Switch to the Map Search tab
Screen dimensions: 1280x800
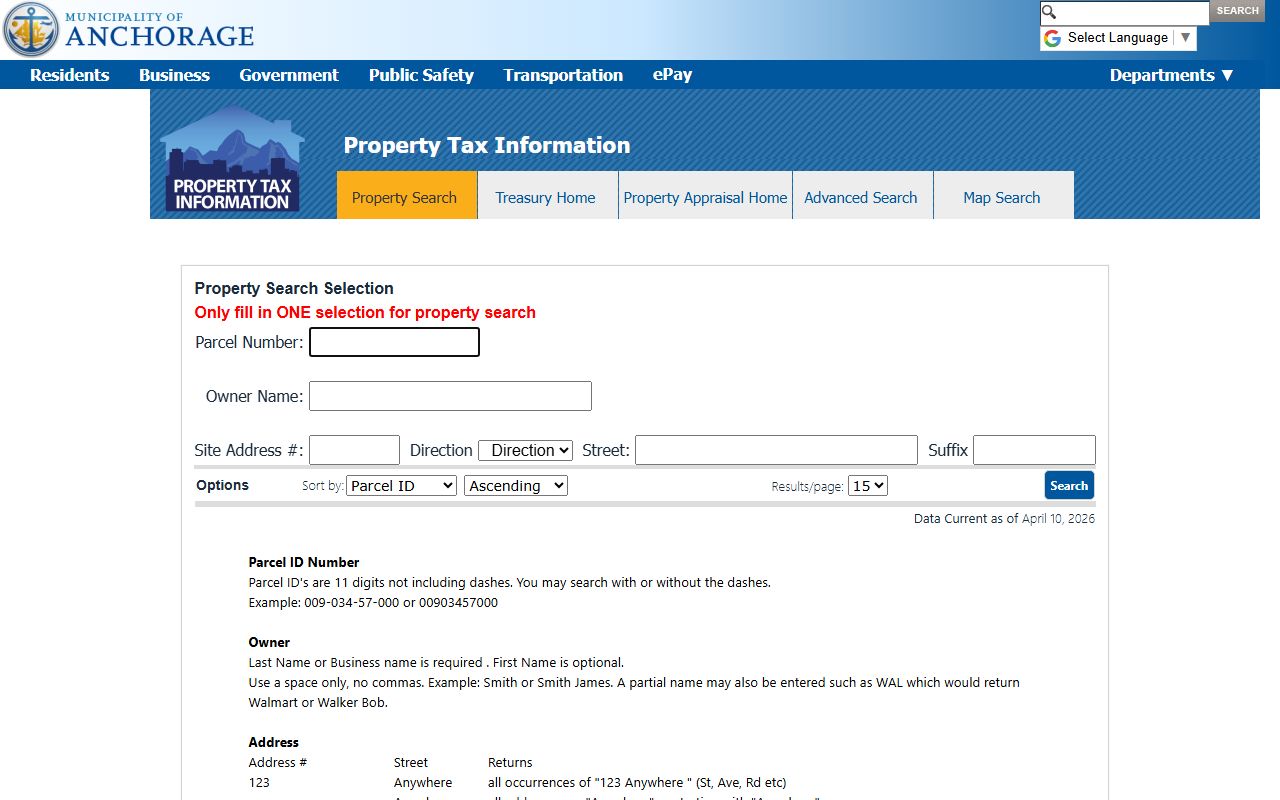pos(1002,196)
